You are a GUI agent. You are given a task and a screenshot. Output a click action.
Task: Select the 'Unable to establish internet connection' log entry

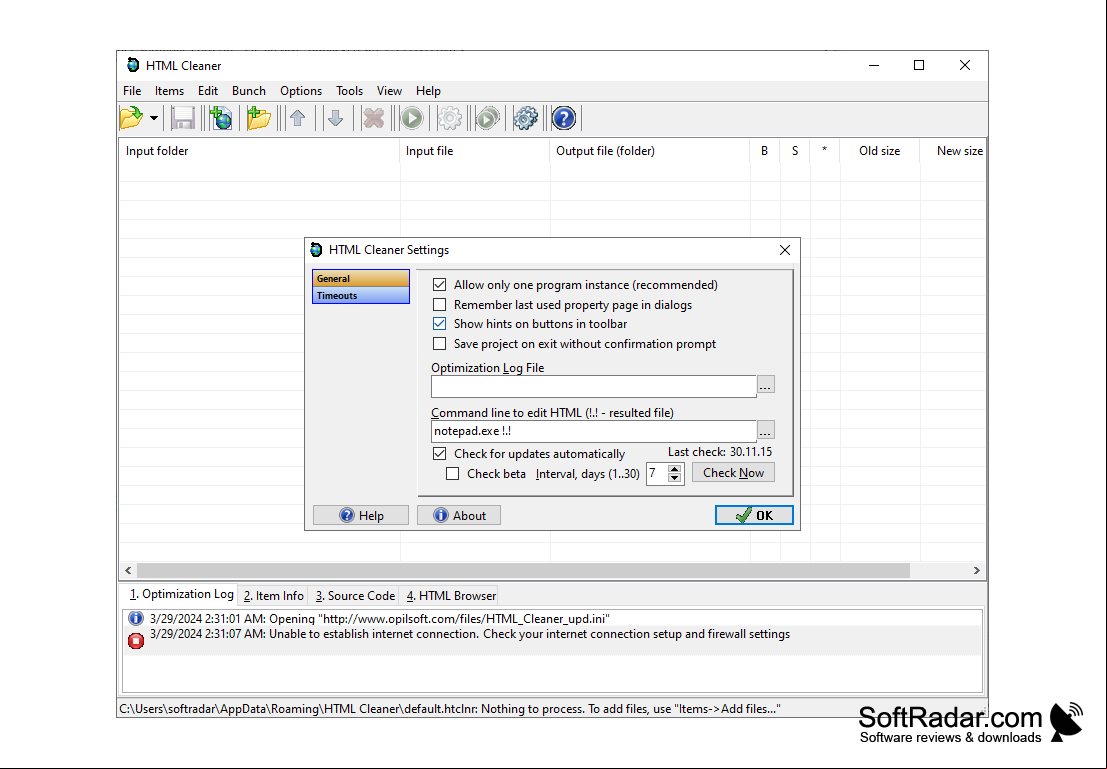tap(553, 640)
